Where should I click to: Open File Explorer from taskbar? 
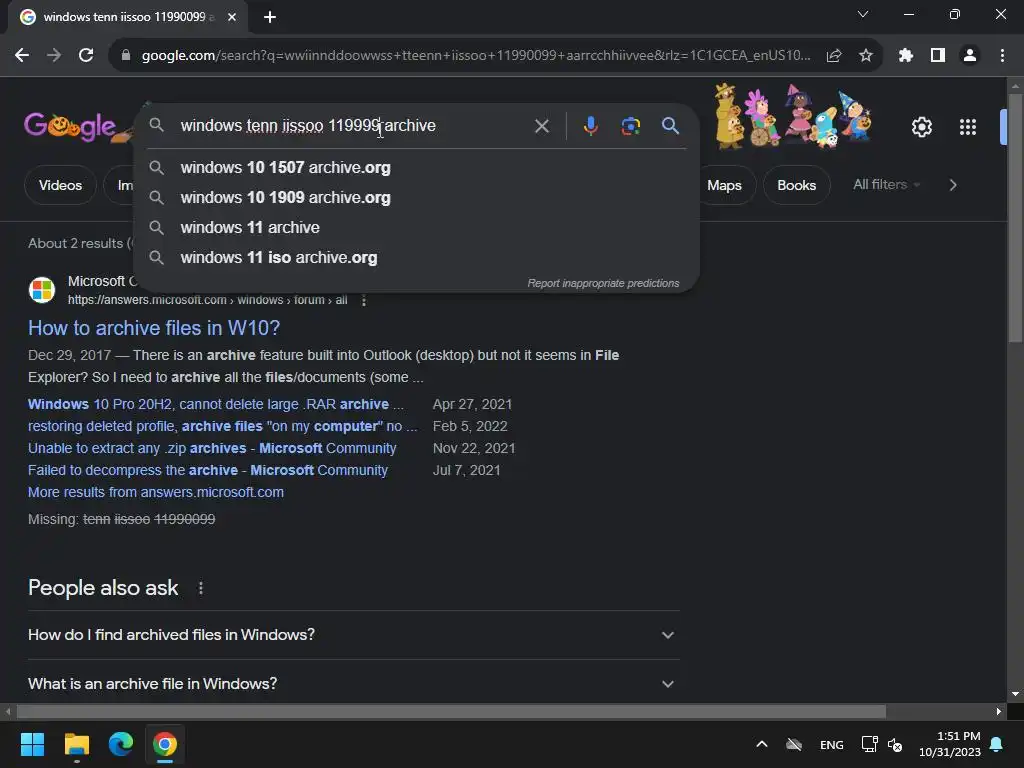point(76,744)
